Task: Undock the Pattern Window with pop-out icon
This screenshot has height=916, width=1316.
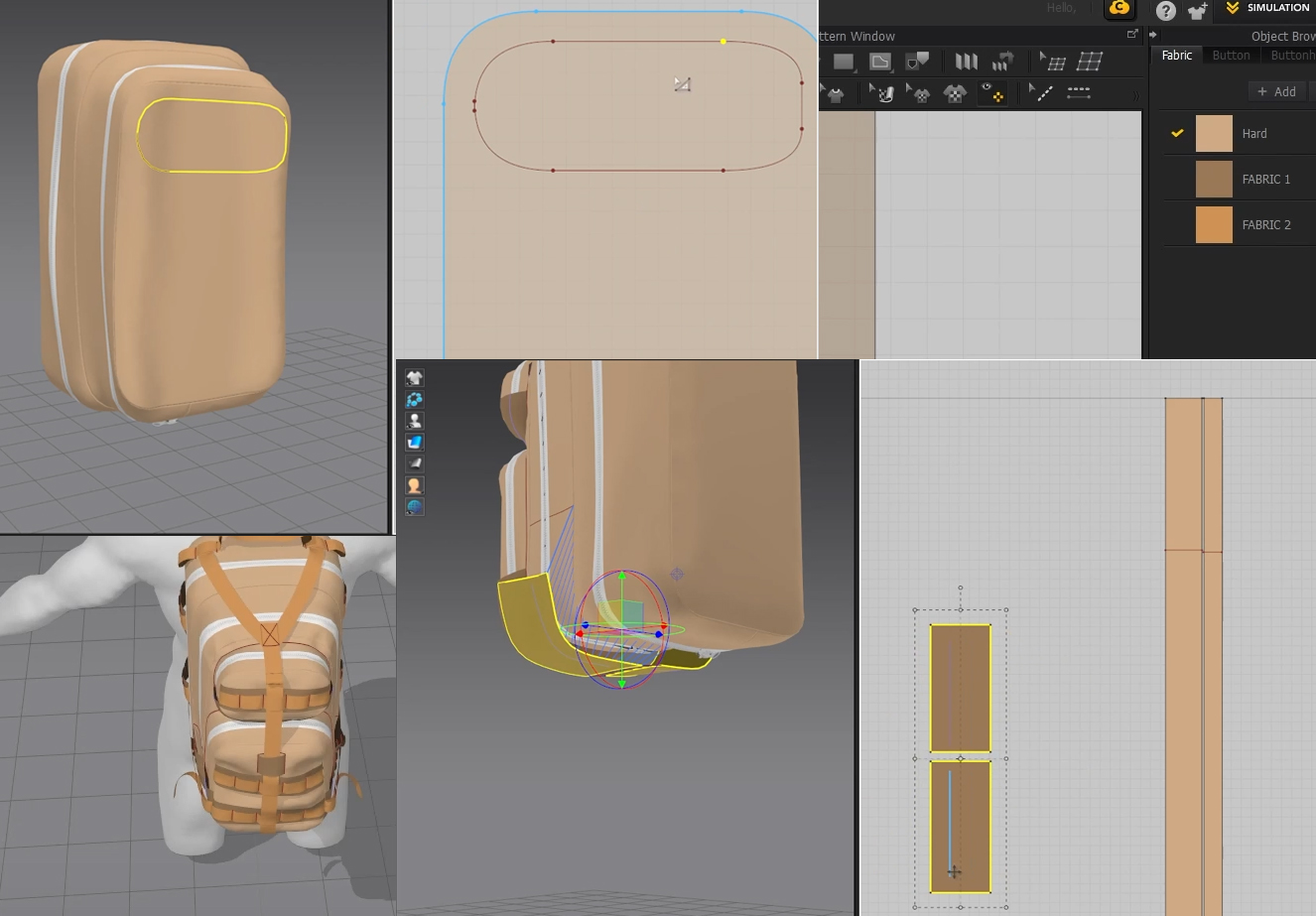Action: click(x=1132, y=35)
